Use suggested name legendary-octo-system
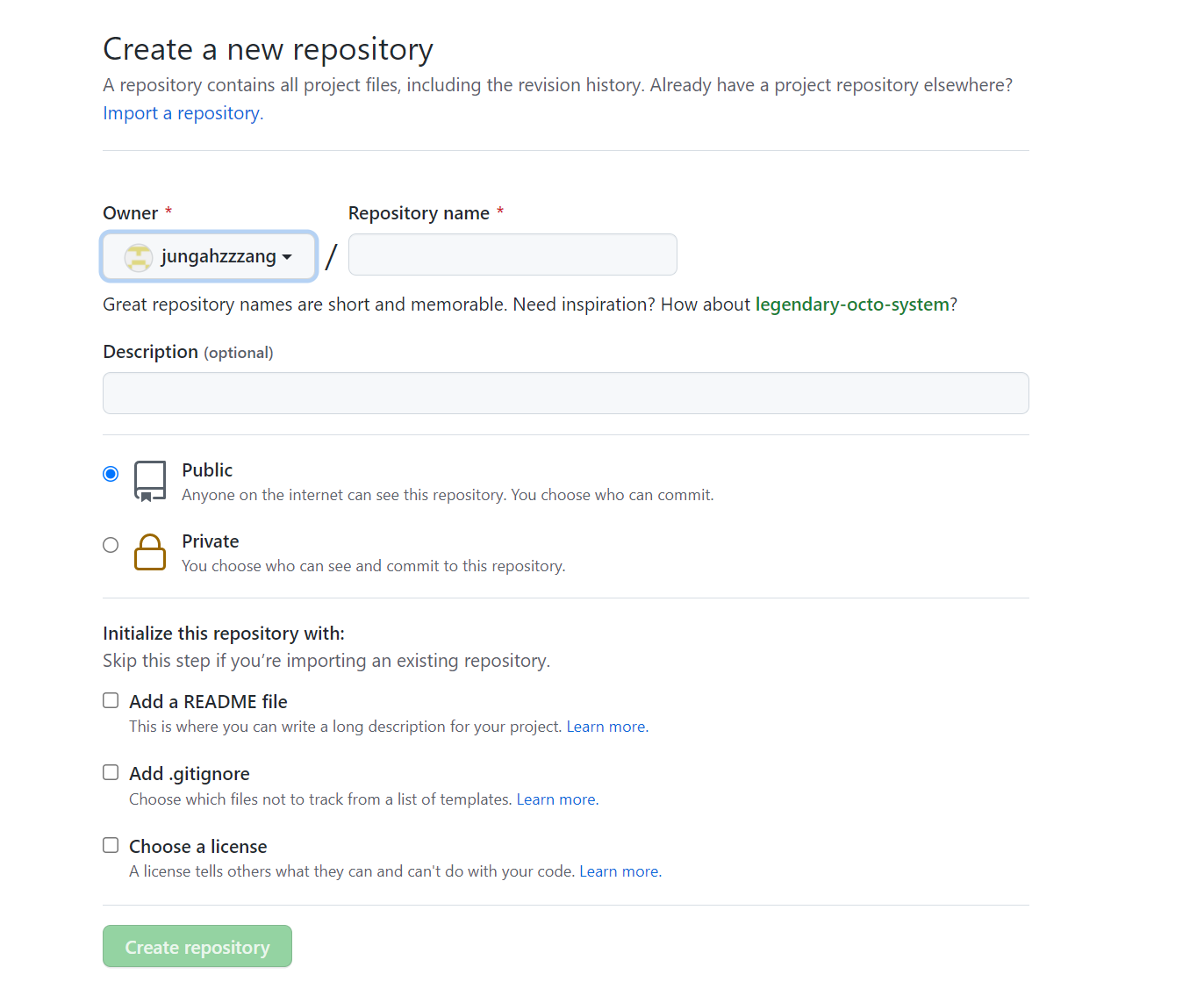This screenshot has height=1003, width=1204. pos(852,304)
